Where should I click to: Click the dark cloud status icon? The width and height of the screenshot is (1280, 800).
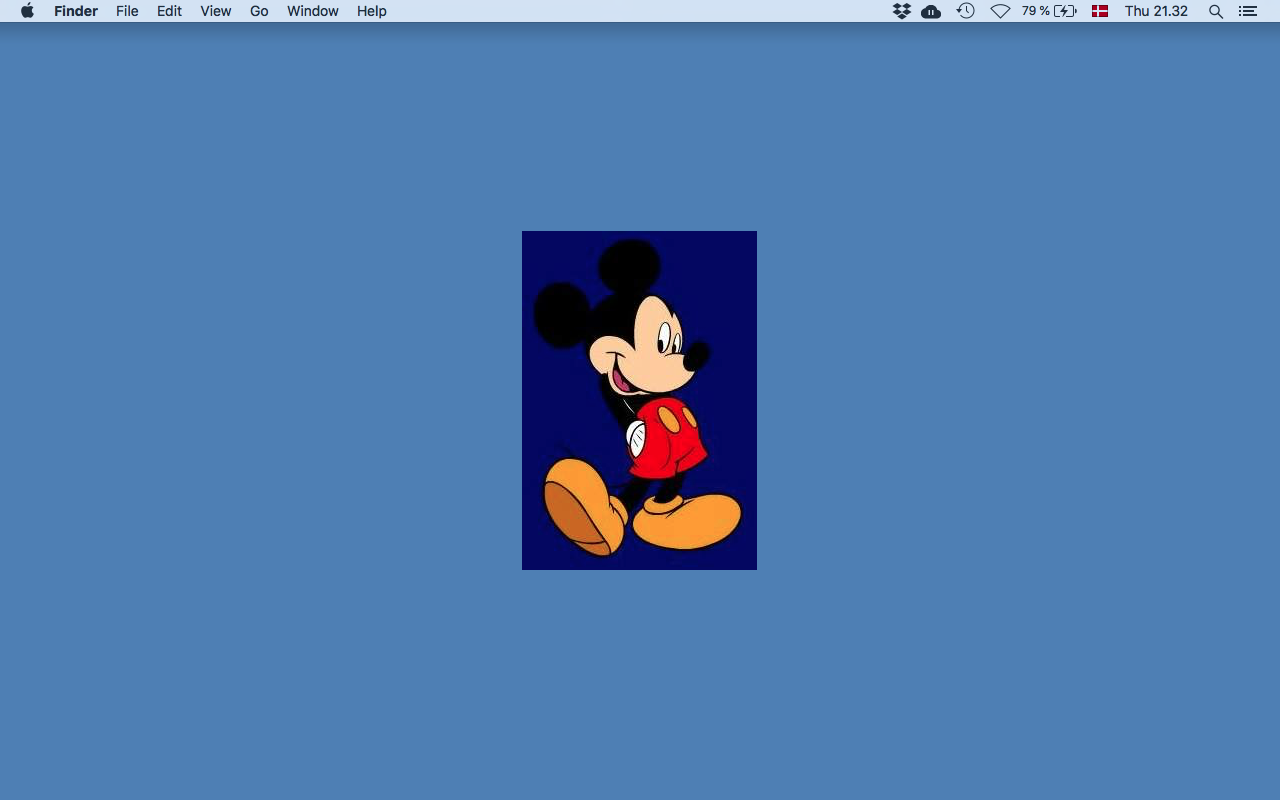(x=931, y=11)
